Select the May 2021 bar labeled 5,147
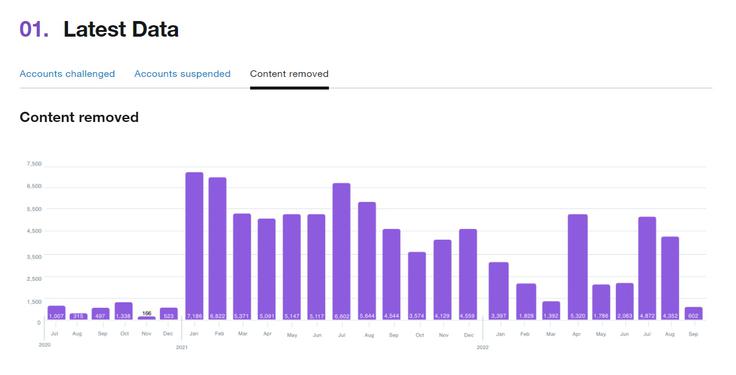 point(292,267)
